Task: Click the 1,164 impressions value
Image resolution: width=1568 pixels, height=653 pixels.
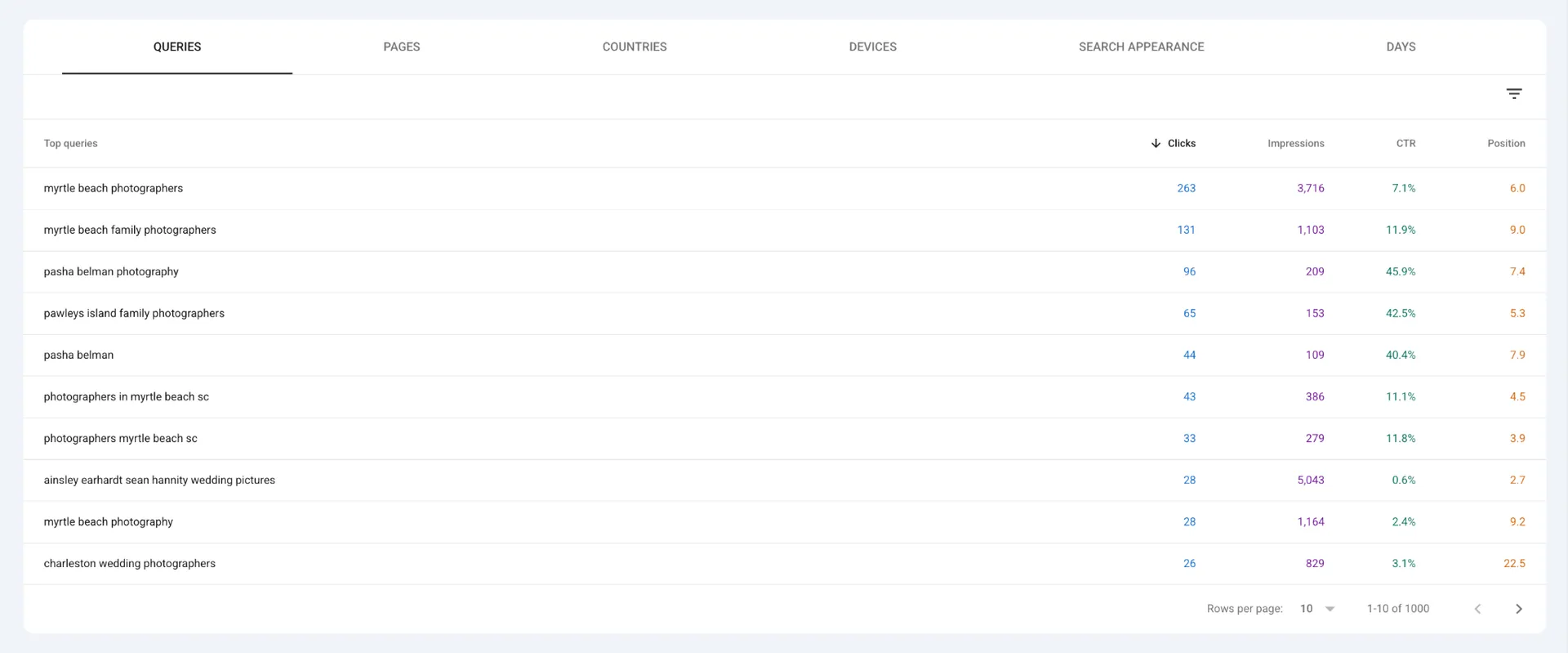Action: 1311,521
